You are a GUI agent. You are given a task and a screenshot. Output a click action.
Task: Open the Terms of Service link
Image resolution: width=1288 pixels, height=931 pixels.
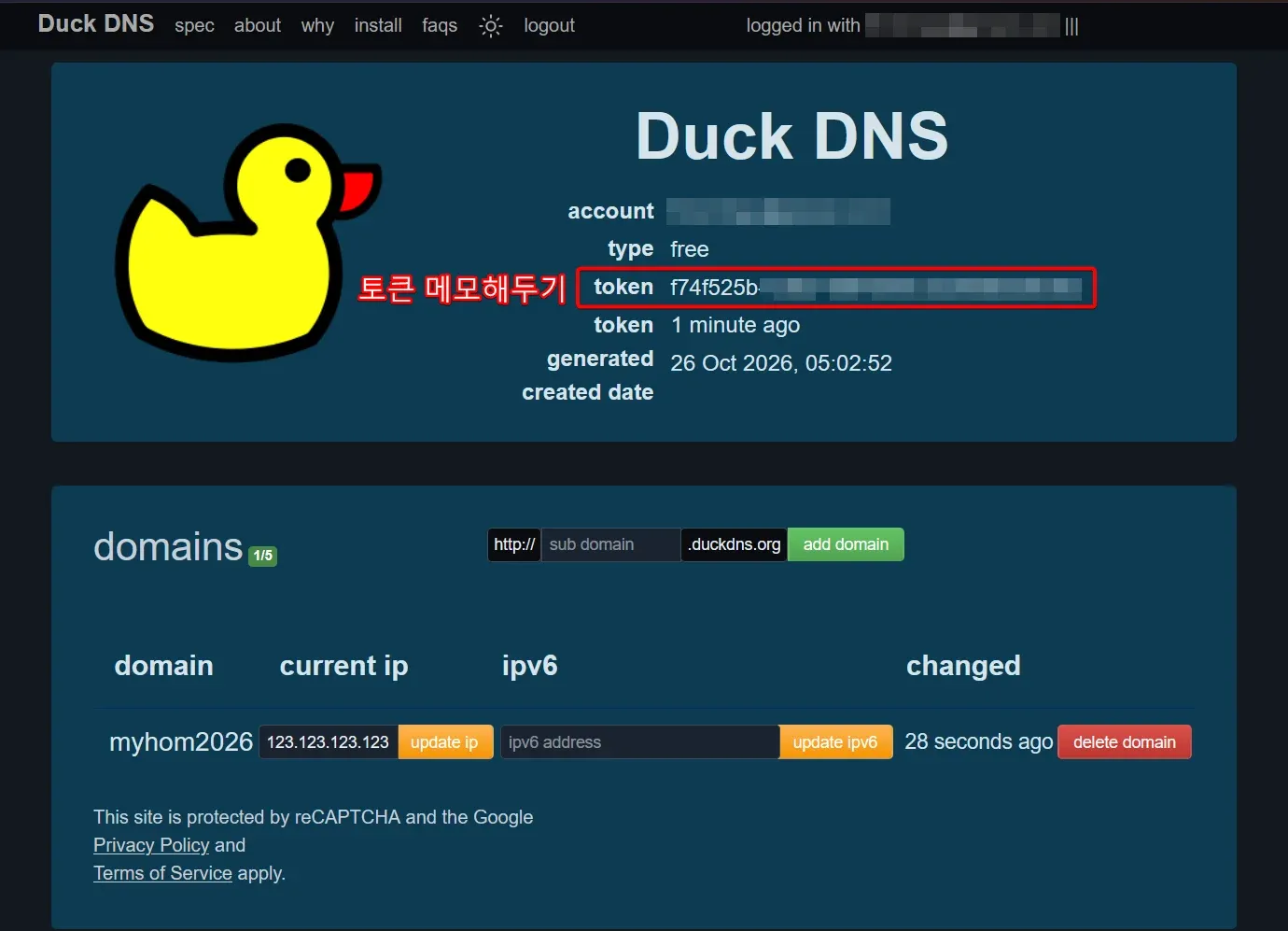coord(162,873)
